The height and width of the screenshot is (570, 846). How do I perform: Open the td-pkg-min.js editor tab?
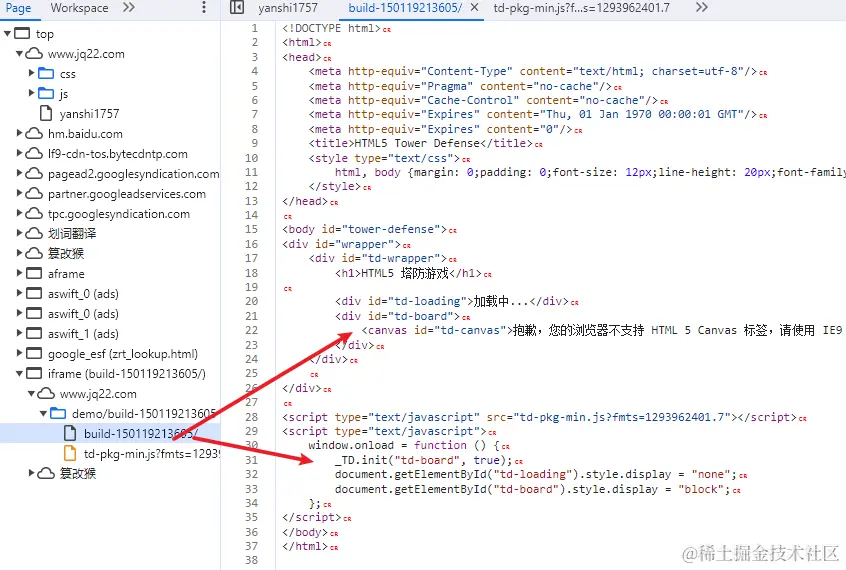point(582,8)
